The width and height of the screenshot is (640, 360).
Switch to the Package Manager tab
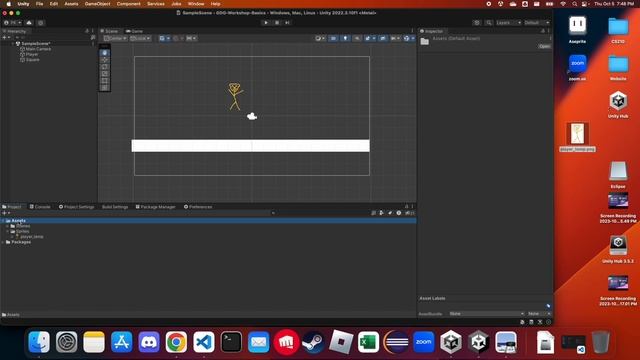pyautogui.click(x=156, y=207)
